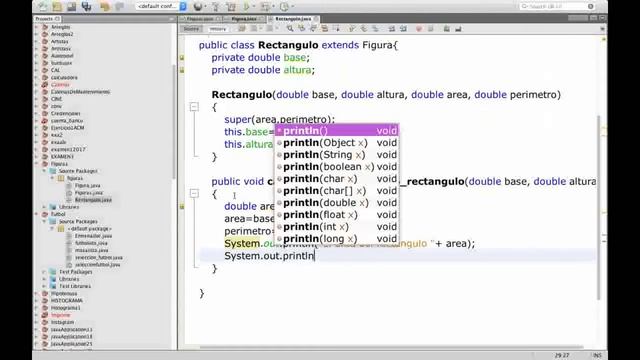Select println(String x) completion entry
This screenshot has height=360, width=640.
coord(336,155)
